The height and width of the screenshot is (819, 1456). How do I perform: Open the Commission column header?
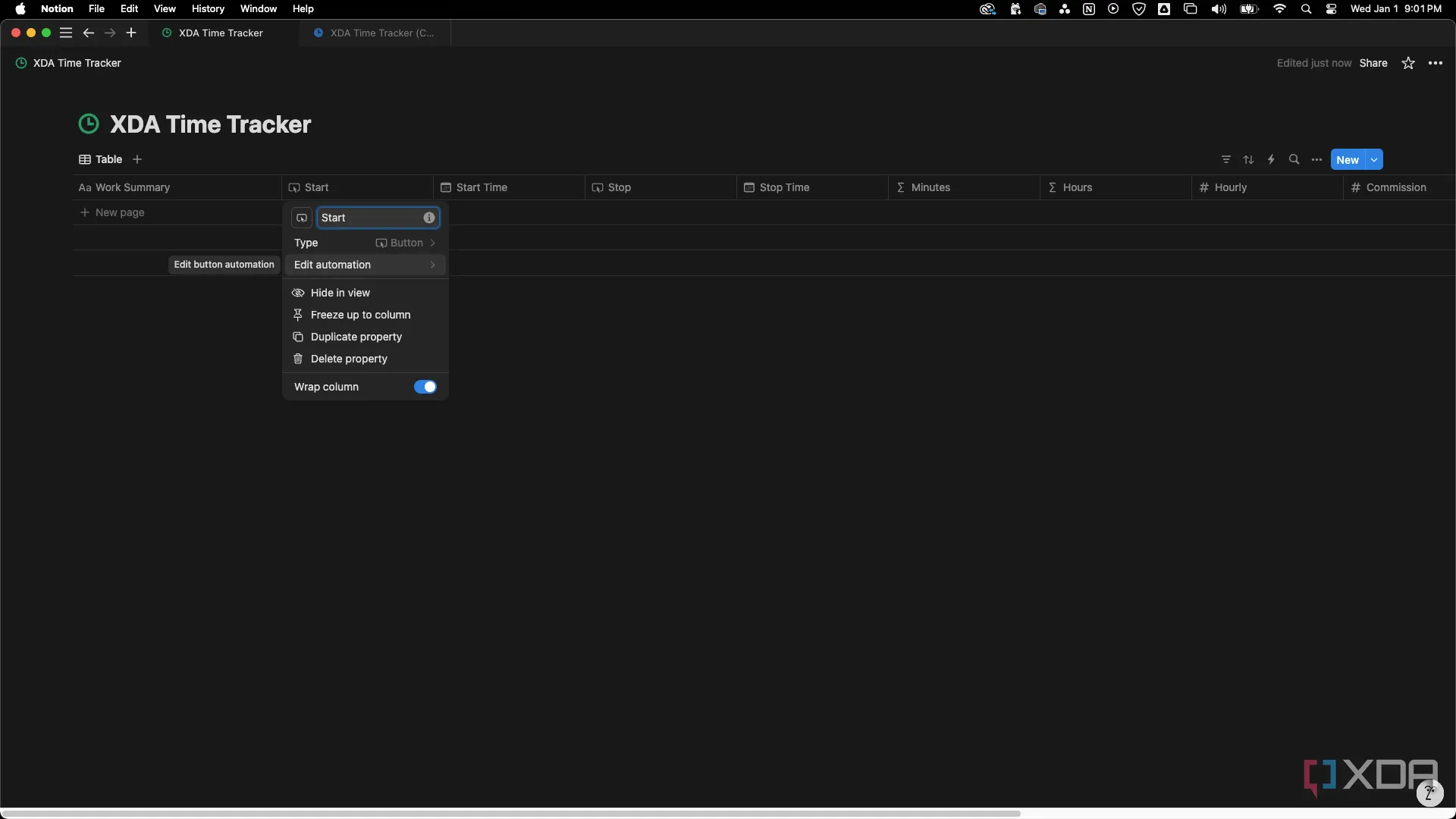[x=1399, y=187]
